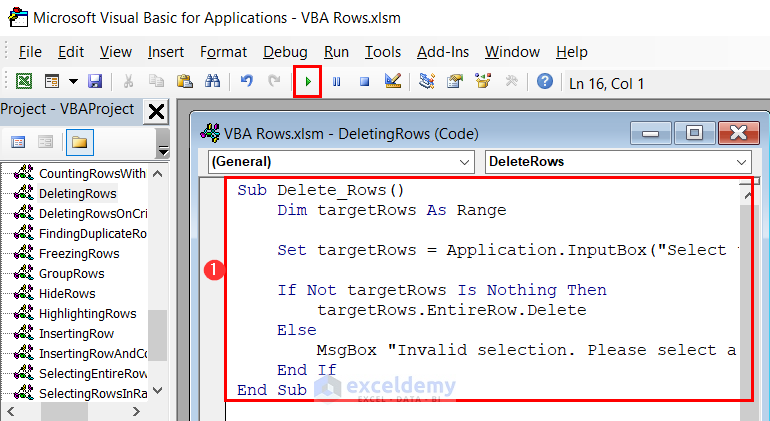Open the View menu

tap(116, 52)
